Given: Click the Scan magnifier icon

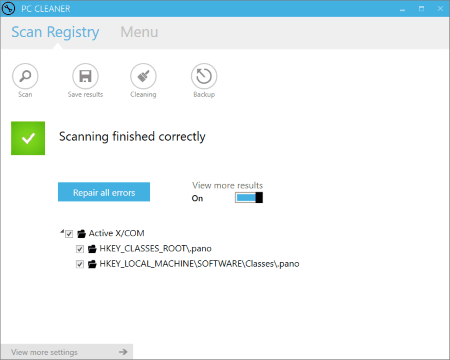Looking at the screenshot, I should 25,76.
